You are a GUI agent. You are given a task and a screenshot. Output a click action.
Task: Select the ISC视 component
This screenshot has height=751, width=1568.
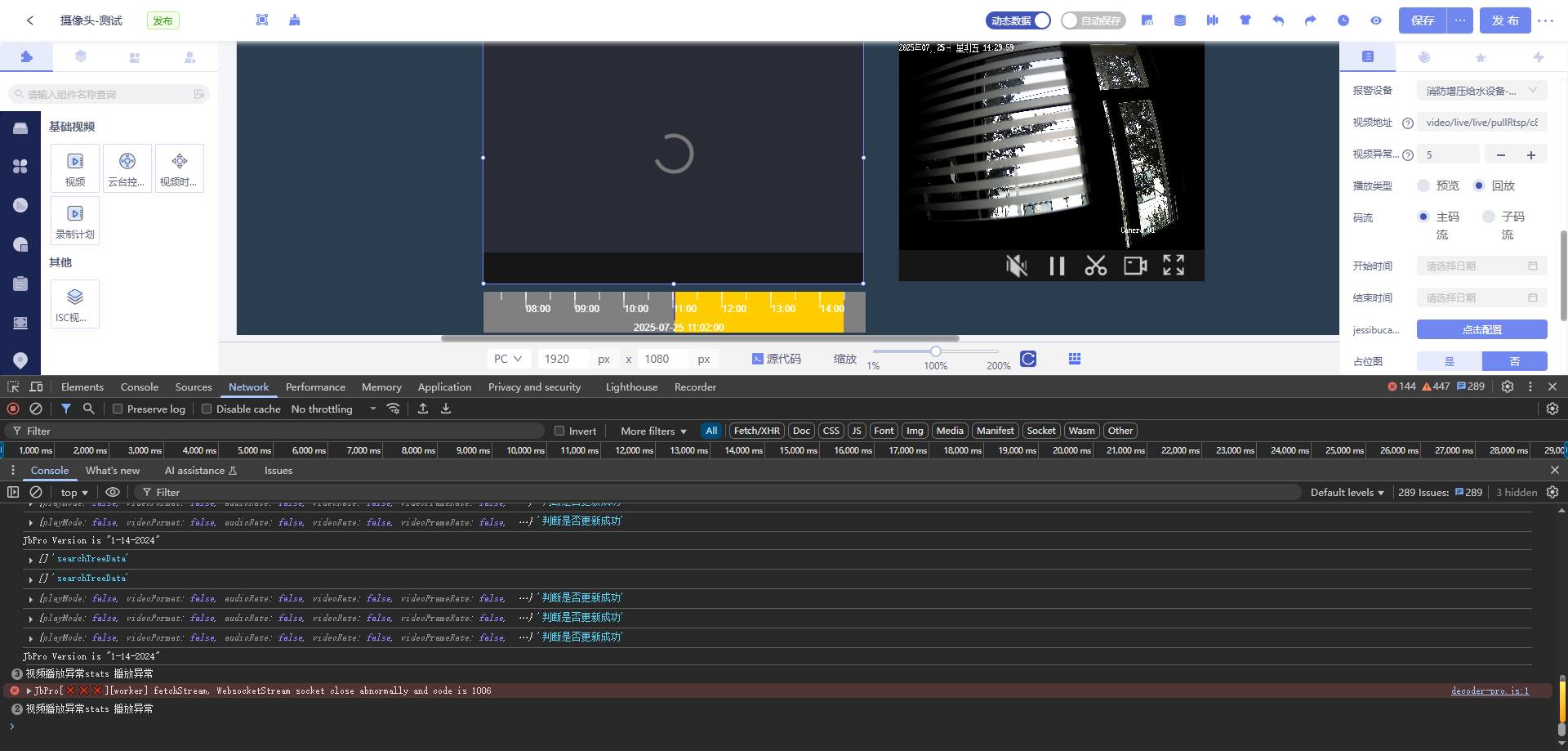[75, 304]
